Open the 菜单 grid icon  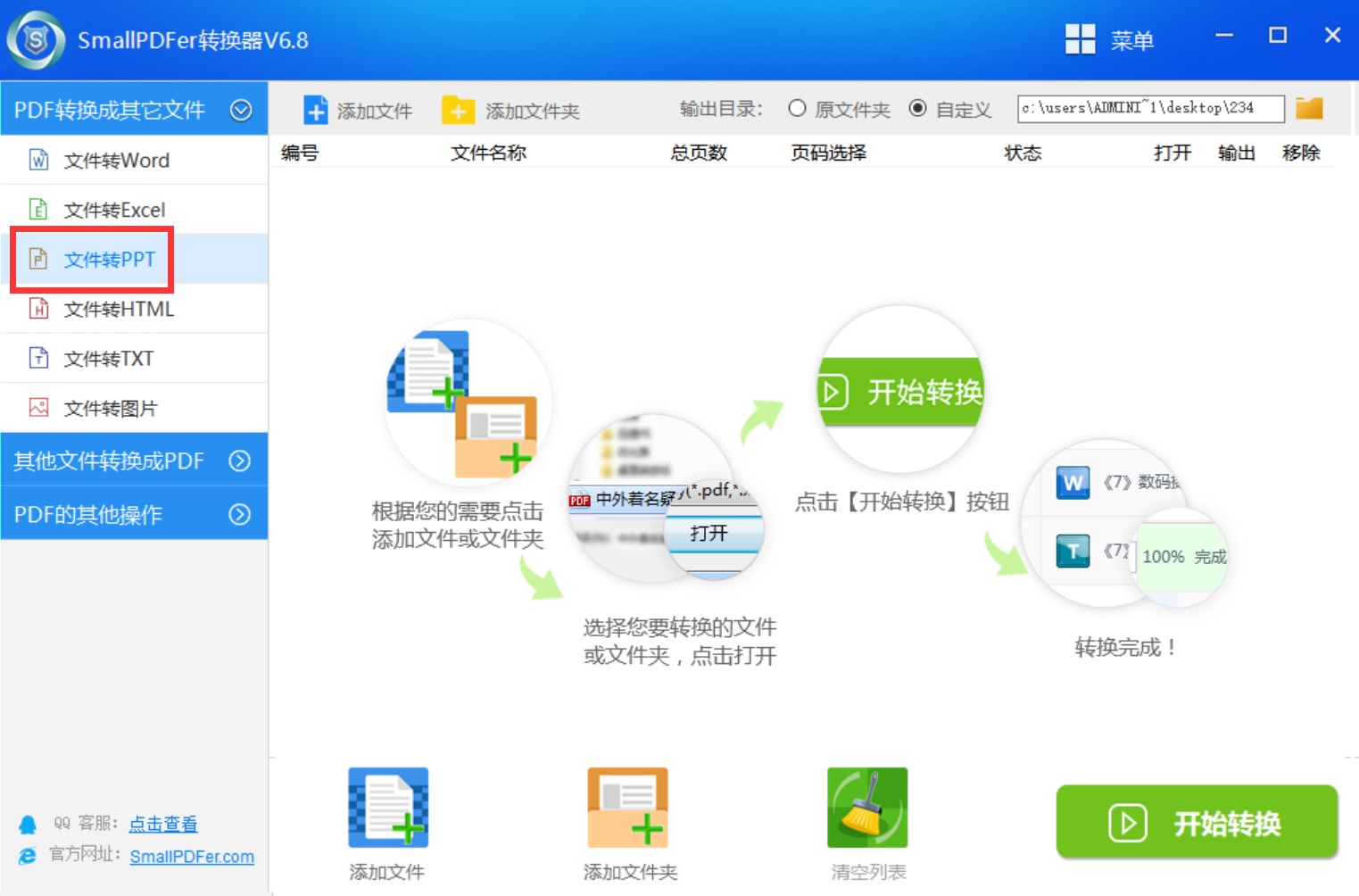[x=1080, y=39]
